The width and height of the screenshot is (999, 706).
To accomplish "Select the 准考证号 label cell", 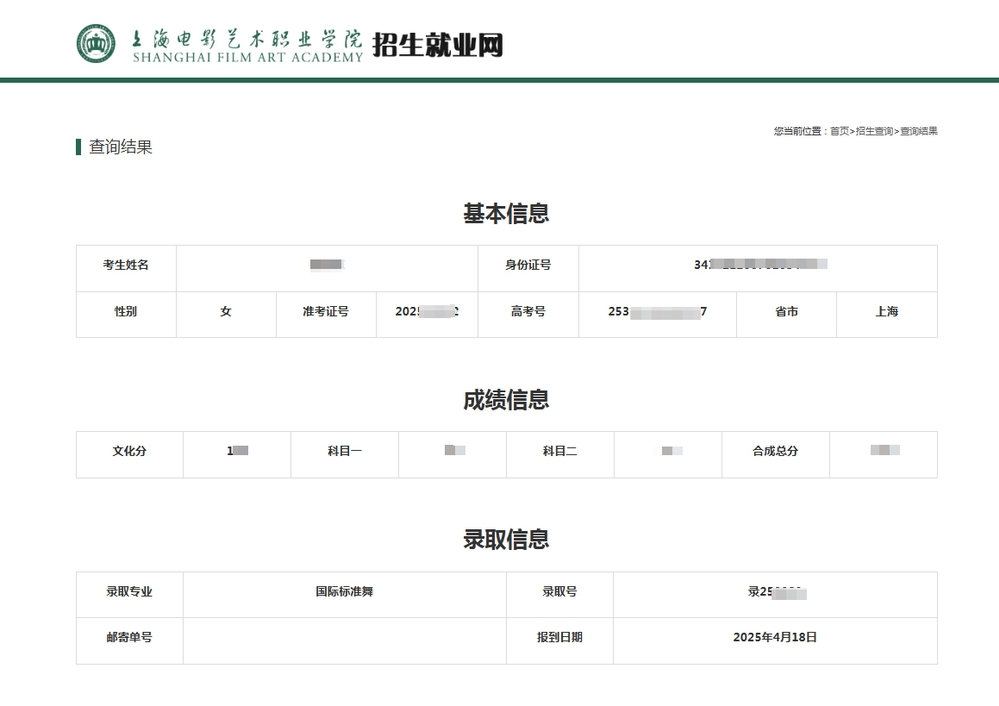I will coord(326,312).
